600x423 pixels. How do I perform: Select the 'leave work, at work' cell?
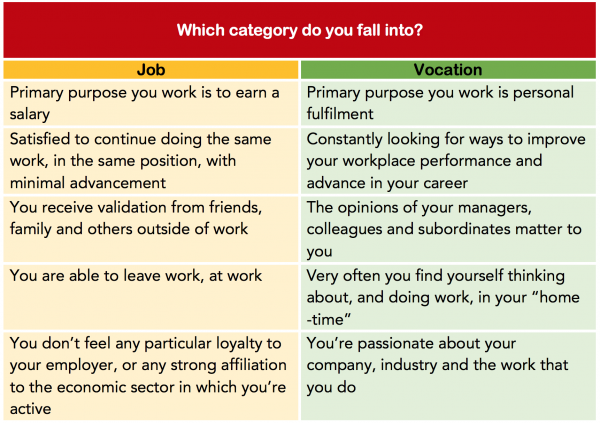coord(150,275)
